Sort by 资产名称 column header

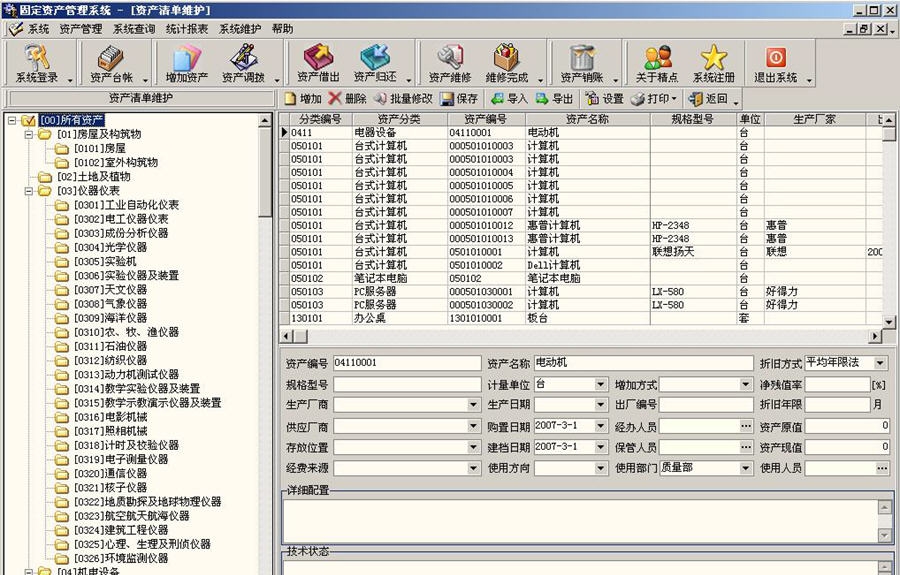(x=587, y=119)
